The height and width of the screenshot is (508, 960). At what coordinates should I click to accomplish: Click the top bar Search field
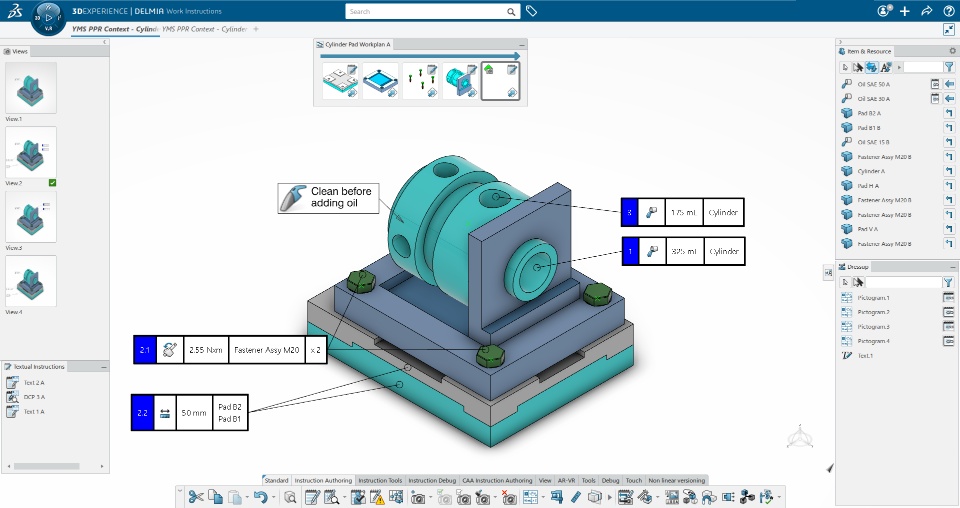[x=432, y=12]
